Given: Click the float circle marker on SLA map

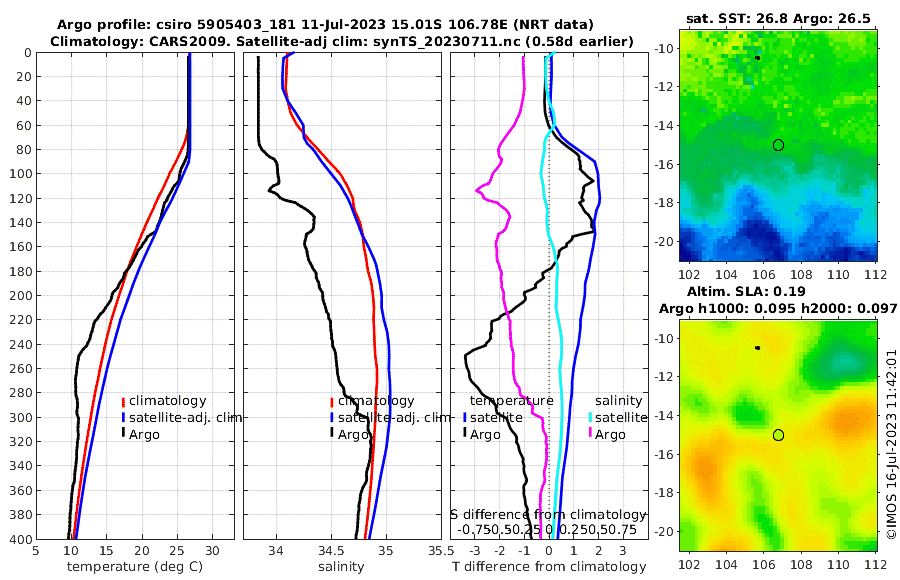Looking at the screenshot, I should click(778, 435).
